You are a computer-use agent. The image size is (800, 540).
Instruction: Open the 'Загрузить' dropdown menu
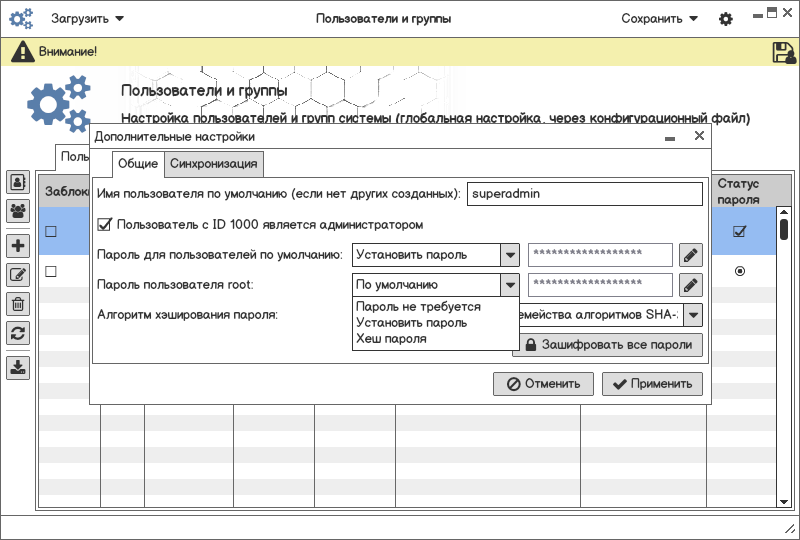88,18
